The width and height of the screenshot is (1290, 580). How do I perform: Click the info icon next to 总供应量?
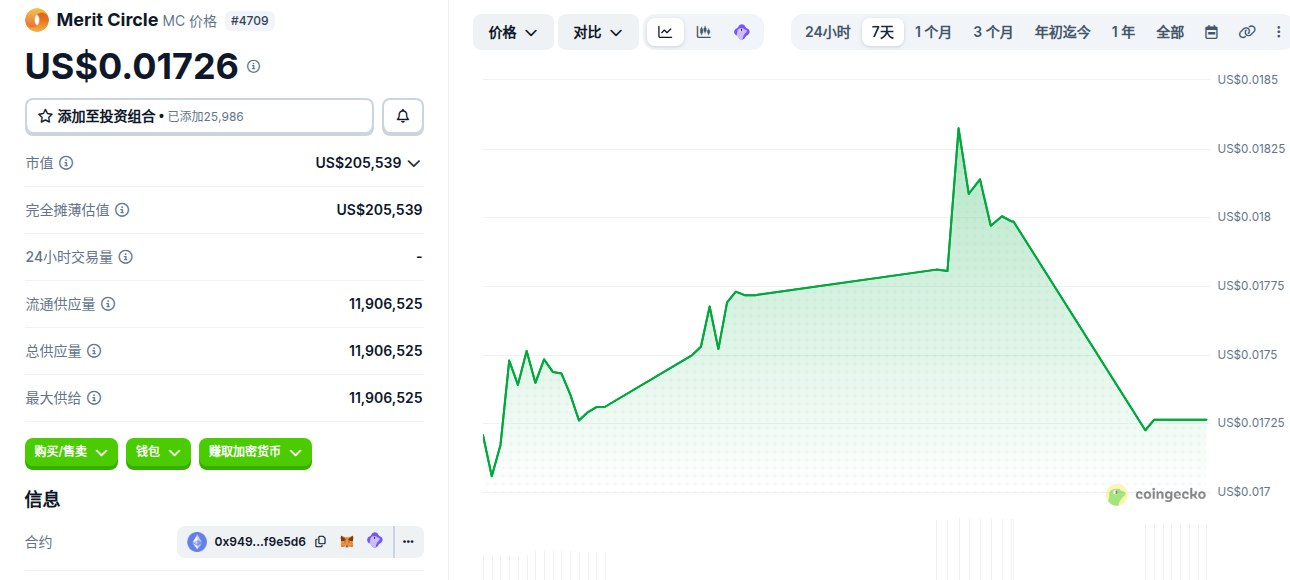tap(94, 351)
